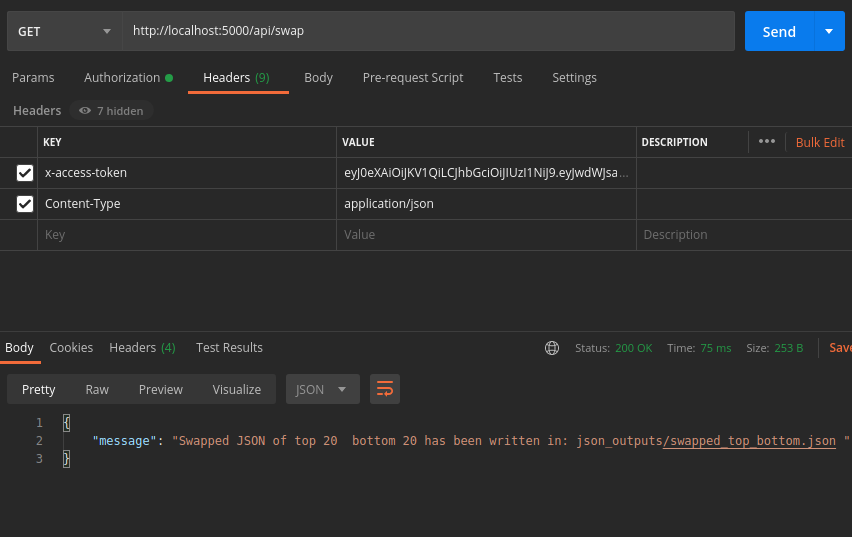This screenshot has height=537, width=852.
Task: Open the Tests tab
Action: point(508,78)
